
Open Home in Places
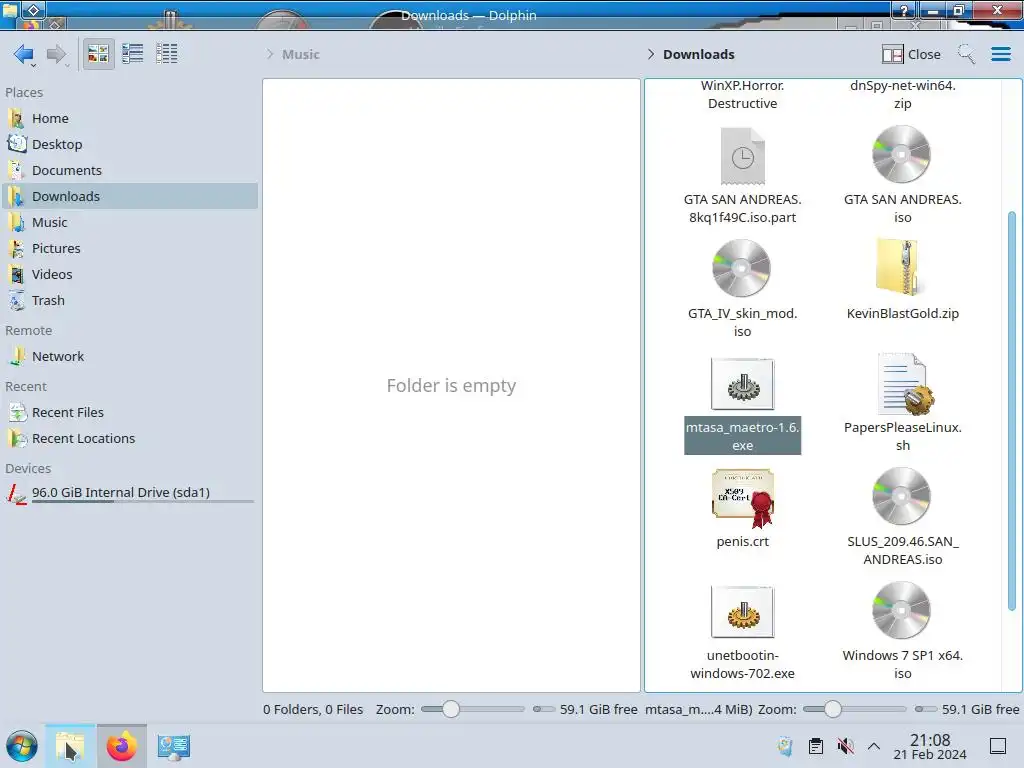130,118
